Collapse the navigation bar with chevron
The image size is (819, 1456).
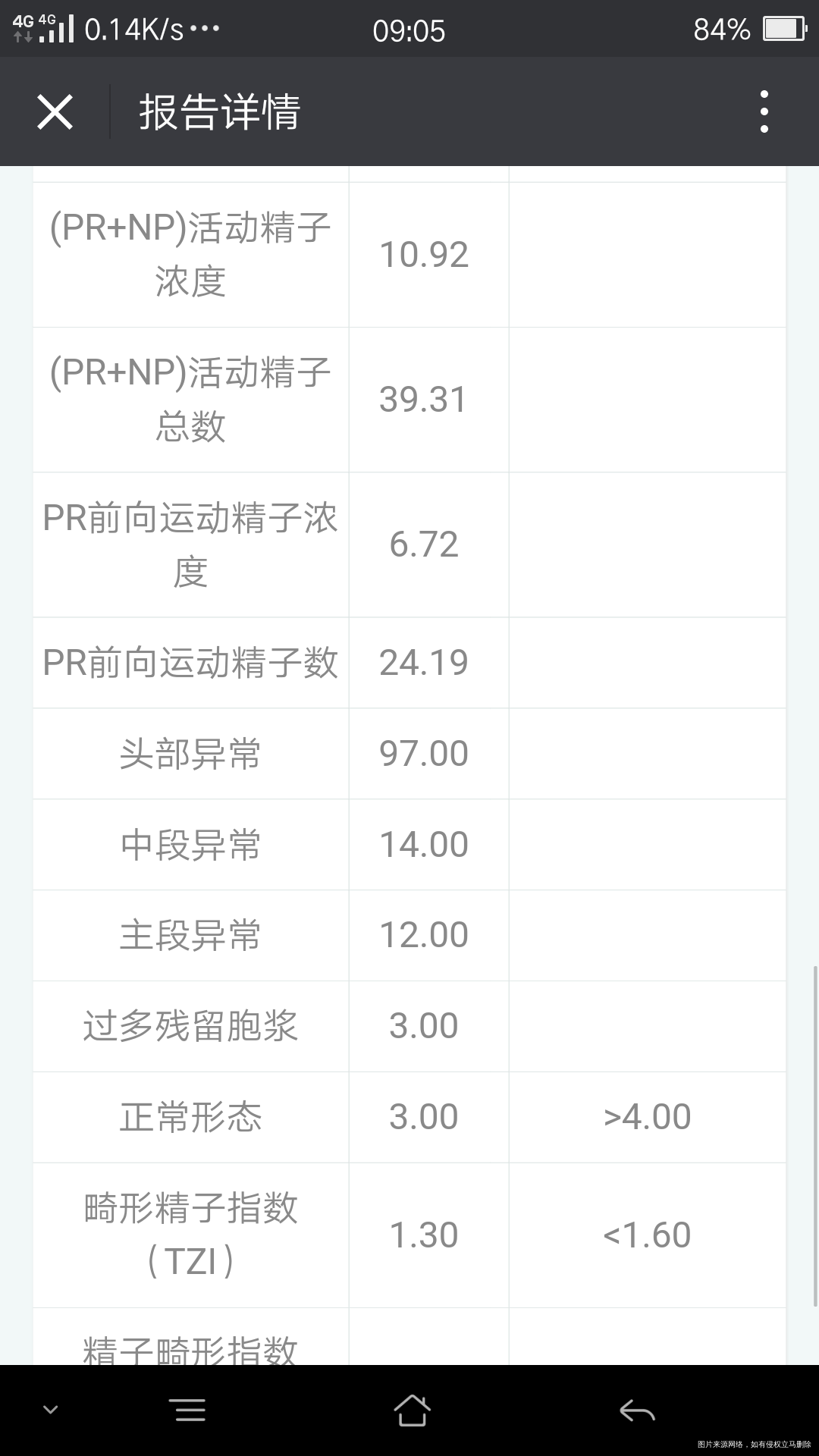(x=51, y=1410)
